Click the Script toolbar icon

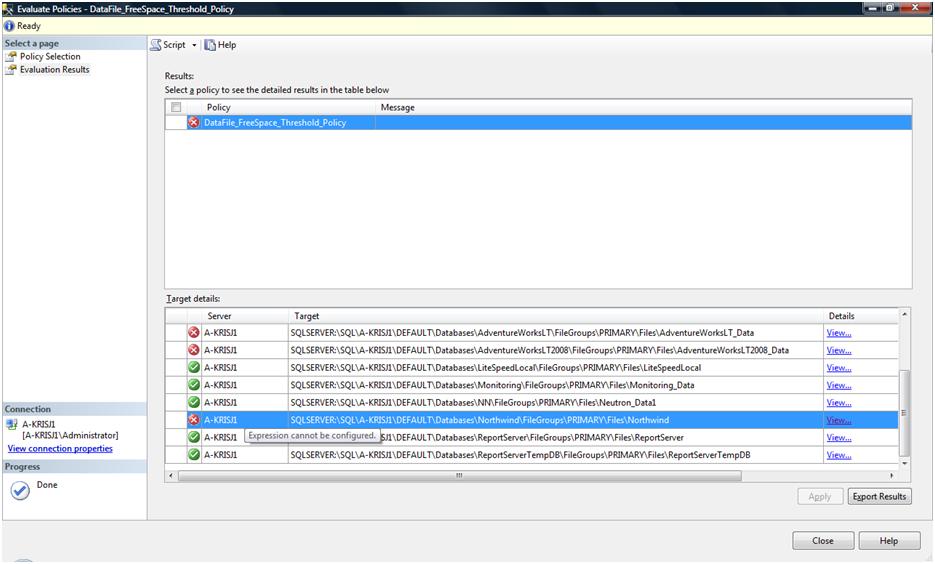pyautogui.click(x=156, y=45)
